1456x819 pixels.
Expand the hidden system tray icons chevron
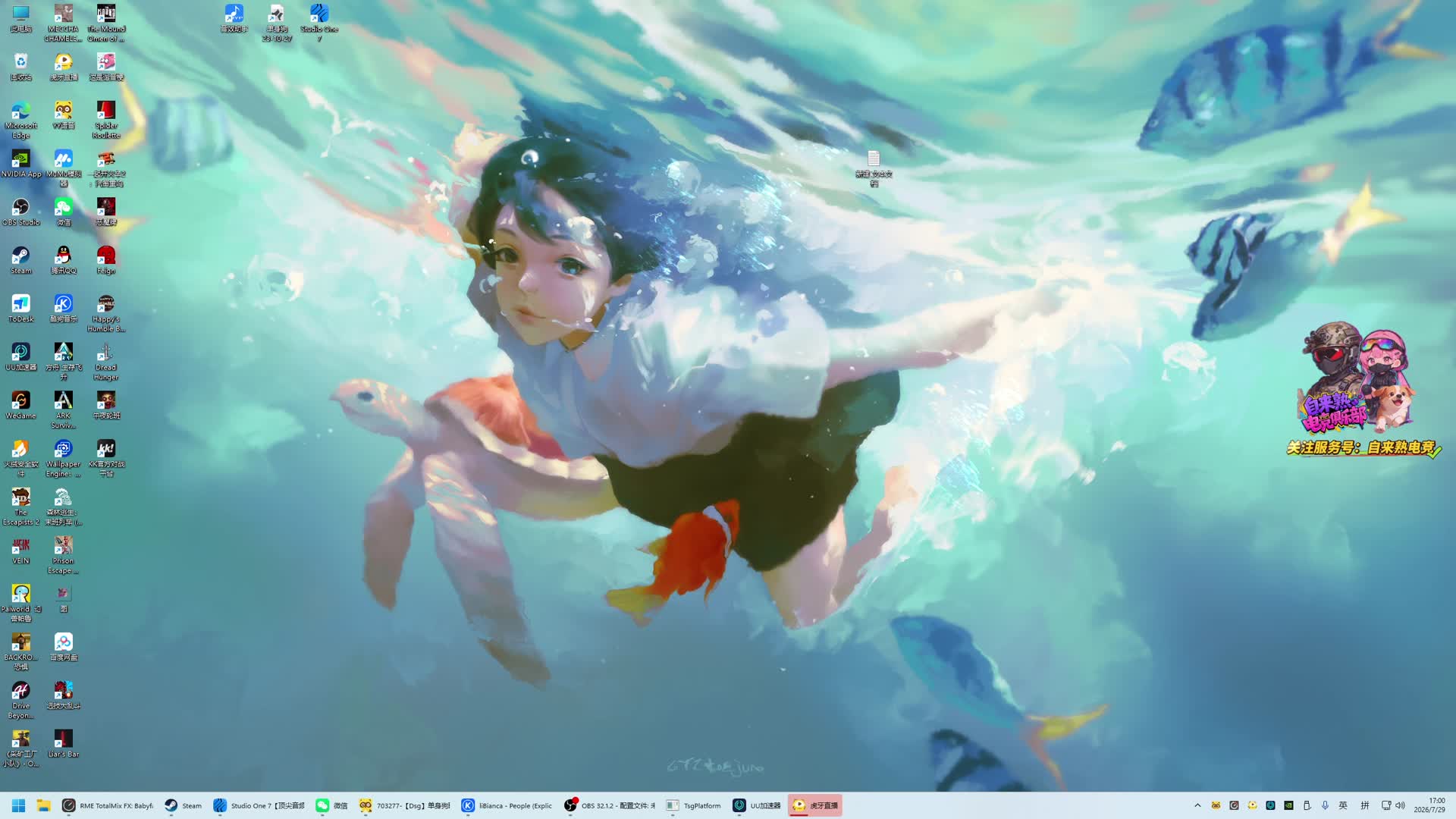[x=1197, y=805]
